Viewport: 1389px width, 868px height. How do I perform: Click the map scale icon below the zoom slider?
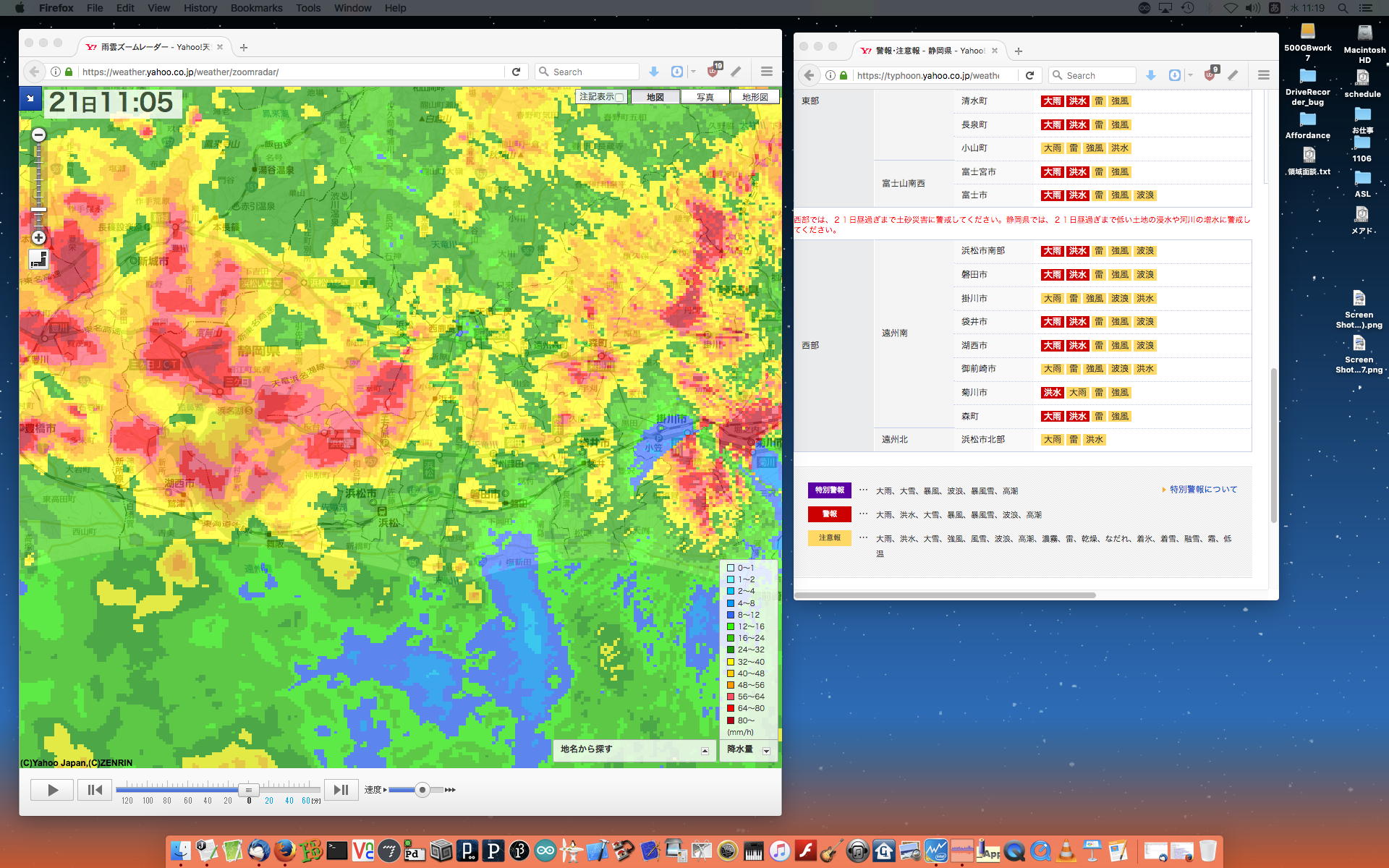(39, 259)
